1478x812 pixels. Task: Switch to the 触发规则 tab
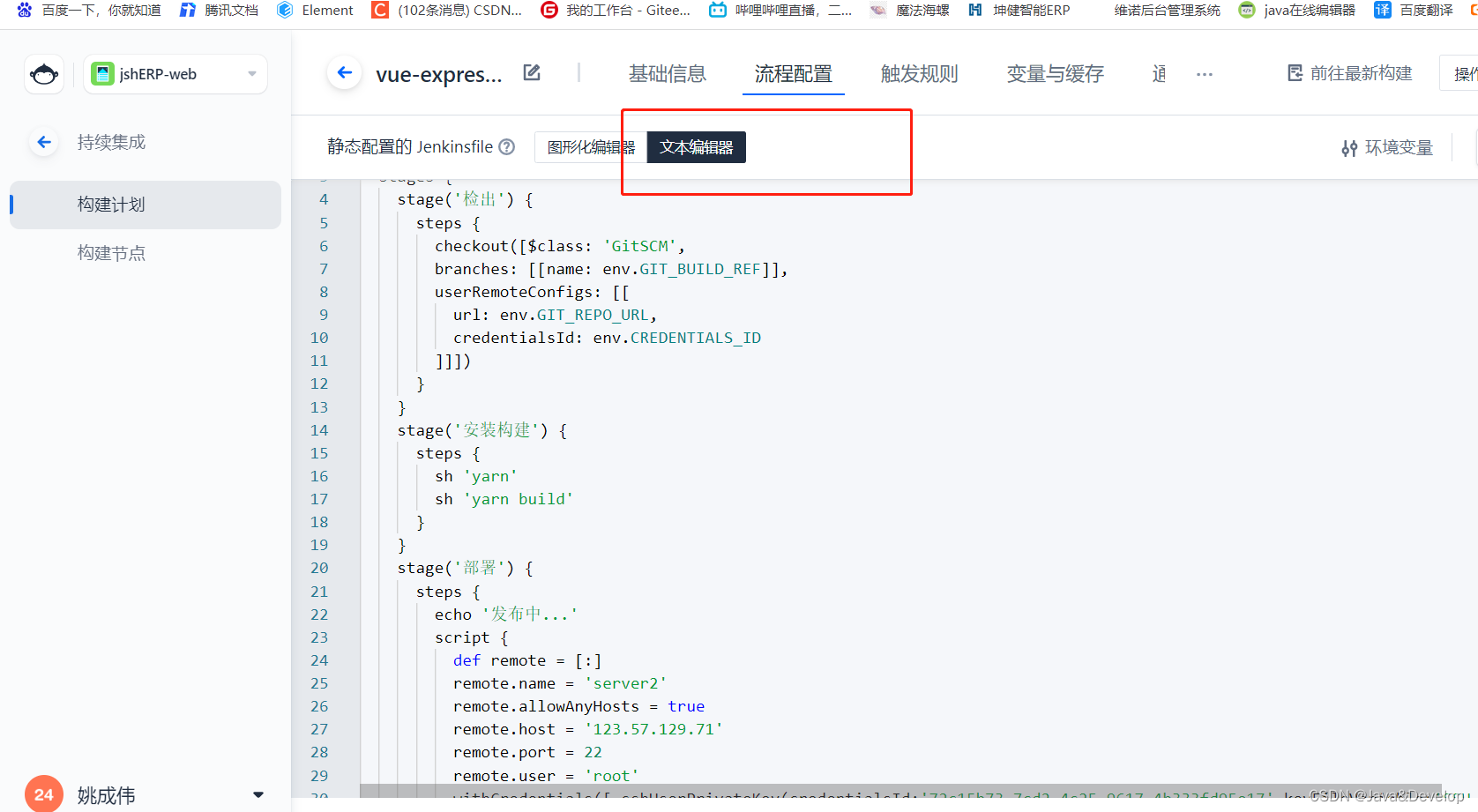[920, 74]
